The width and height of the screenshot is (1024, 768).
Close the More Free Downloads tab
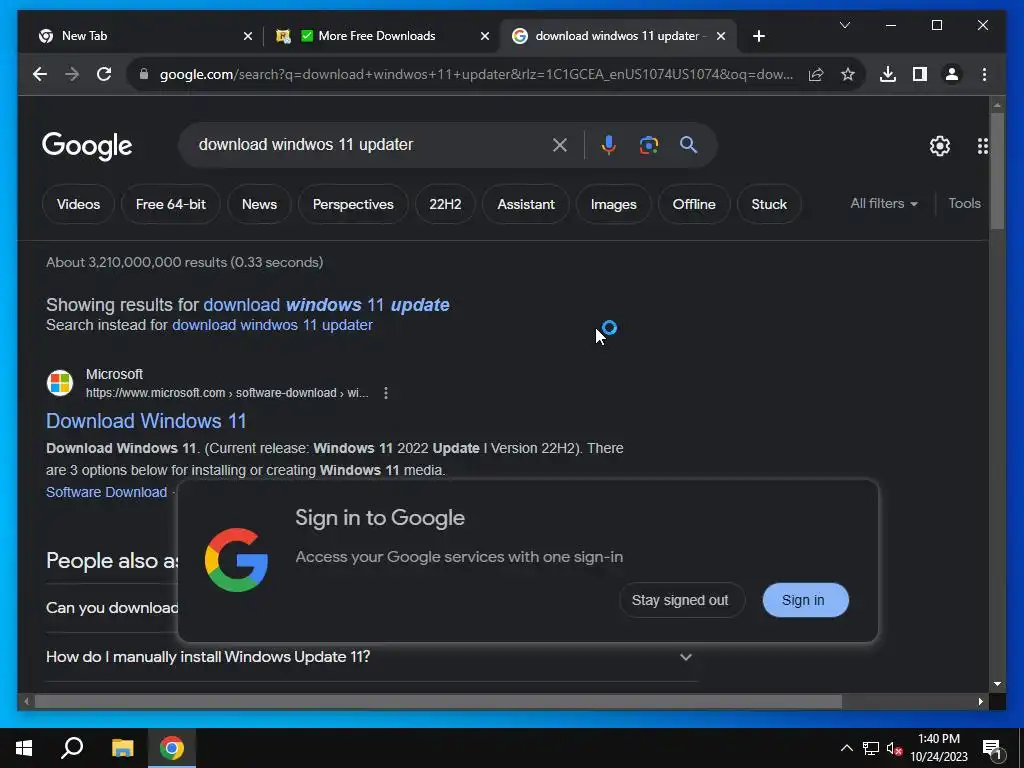tap(485, 37)
